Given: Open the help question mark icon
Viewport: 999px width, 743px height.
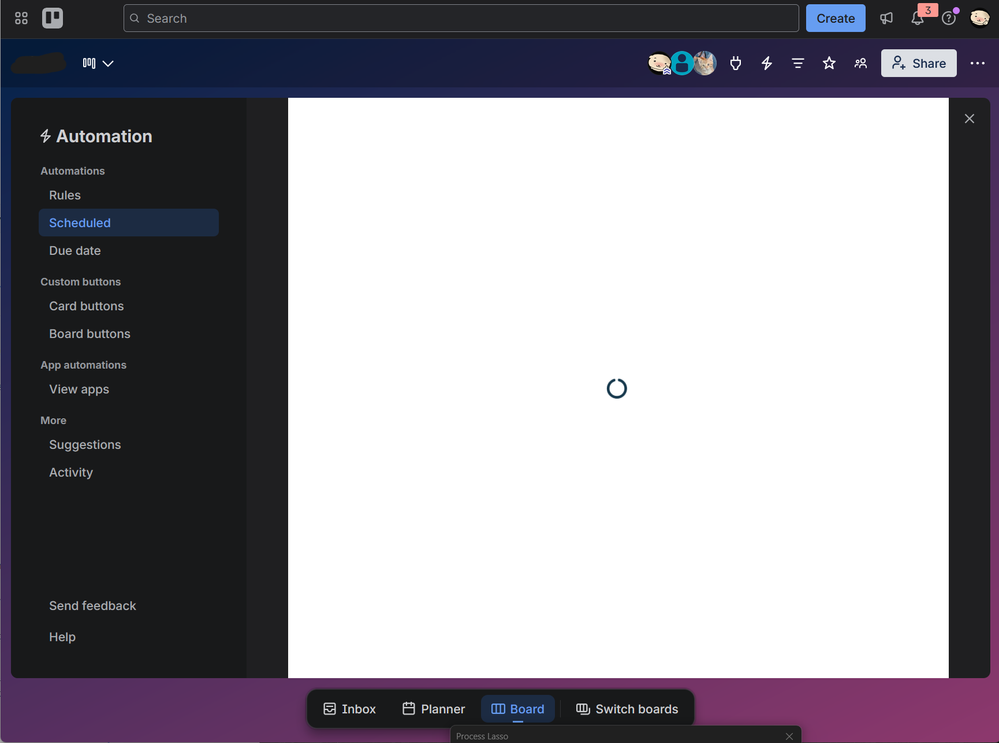Looking at the screenshot, I should [x=949, y=18].
